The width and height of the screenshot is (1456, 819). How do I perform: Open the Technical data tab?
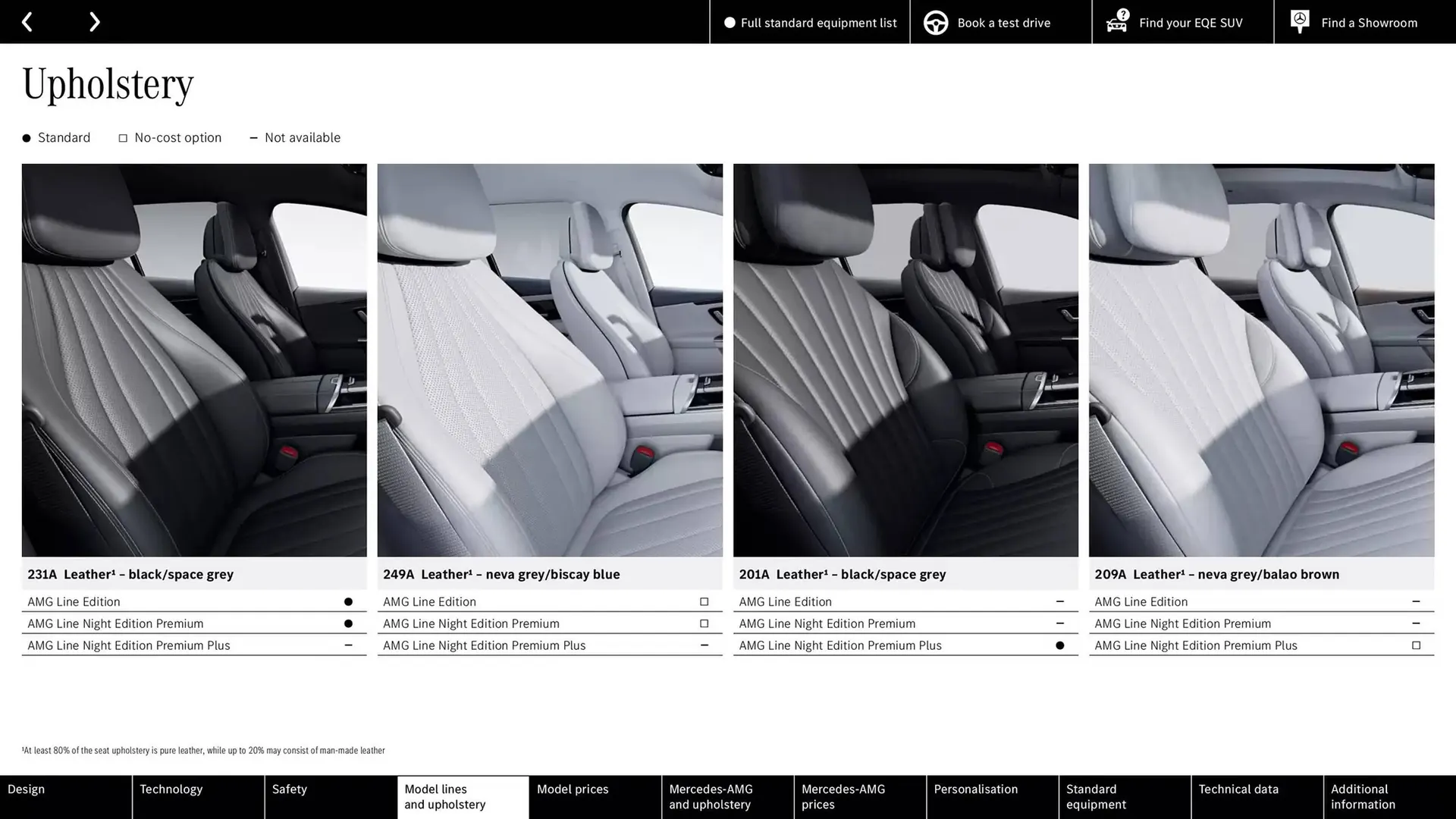(1257, 797)
